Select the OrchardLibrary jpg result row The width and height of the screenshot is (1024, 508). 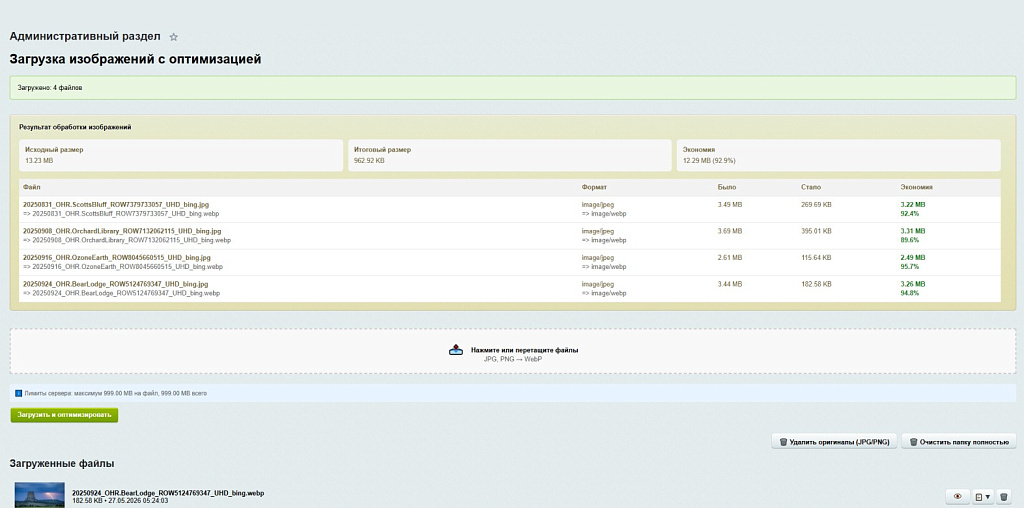(509, 236)
